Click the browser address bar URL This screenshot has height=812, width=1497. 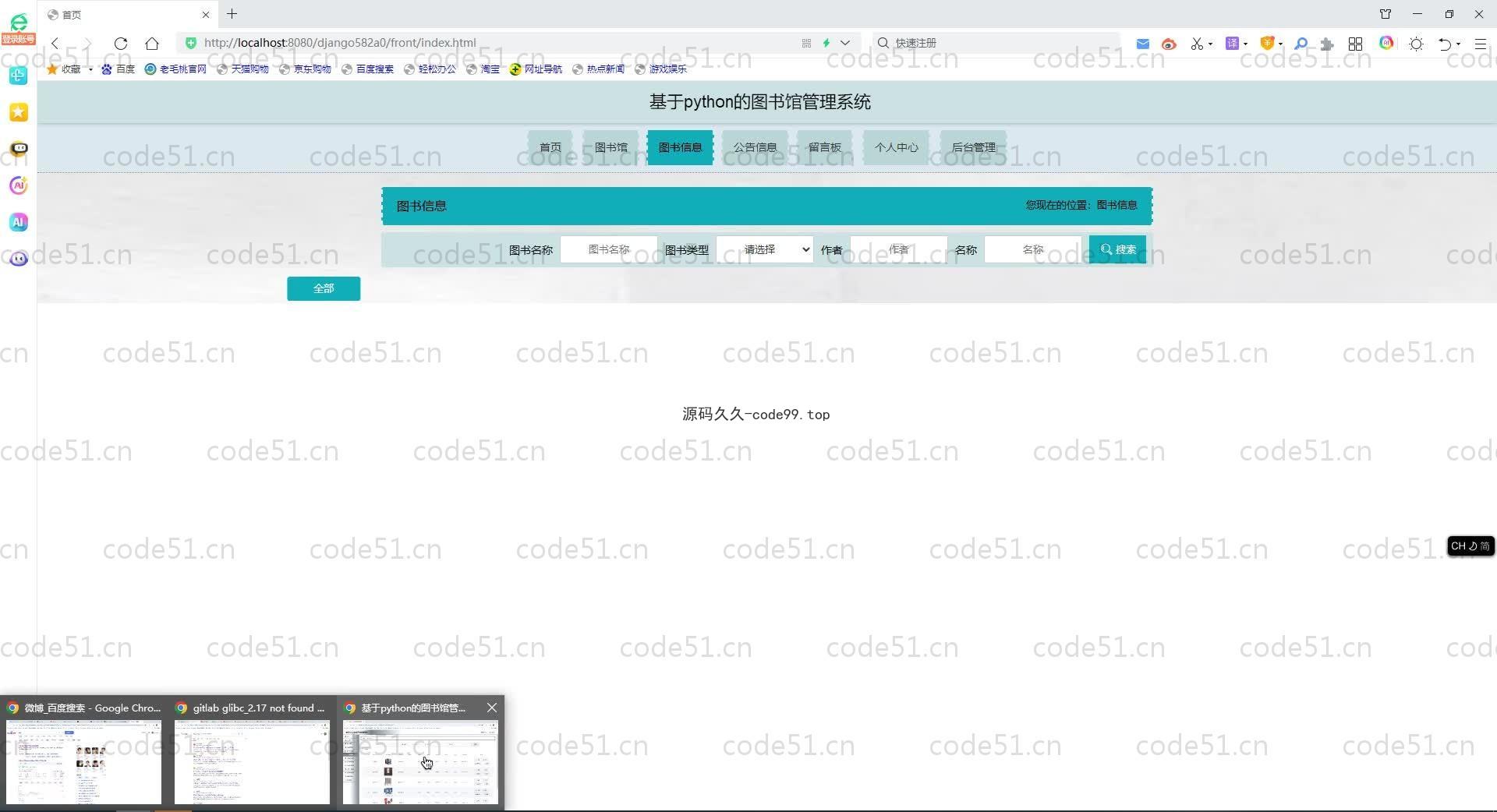point(340,43)
